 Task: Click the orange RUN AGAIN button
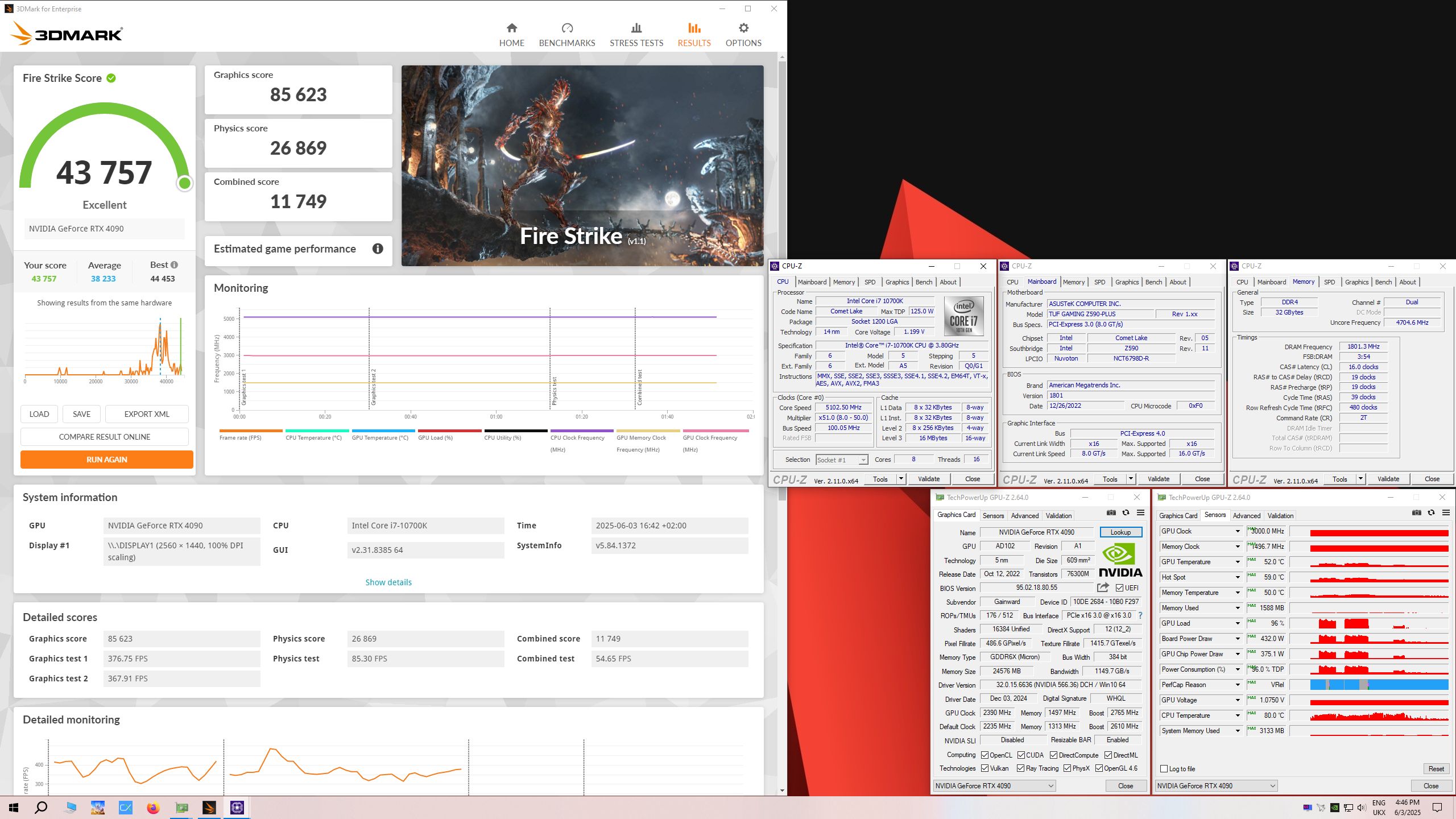coord(107,460)
